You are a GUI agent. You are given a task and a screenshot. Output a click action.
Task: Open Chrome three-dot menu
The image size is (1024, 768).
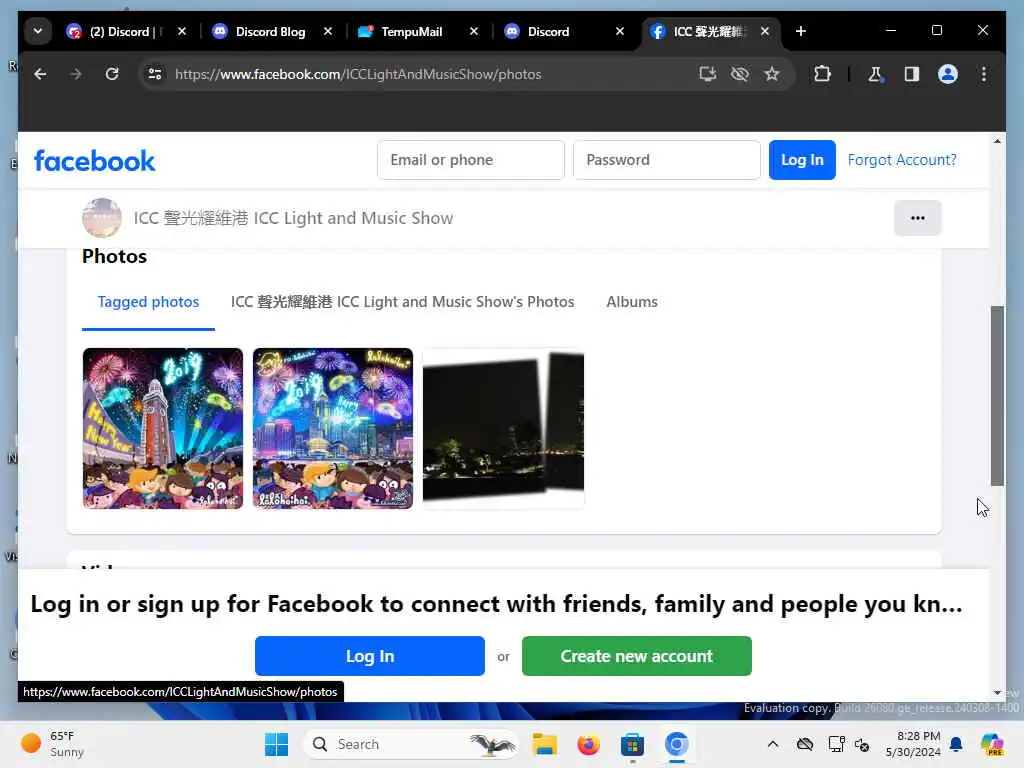coord(984,74)
